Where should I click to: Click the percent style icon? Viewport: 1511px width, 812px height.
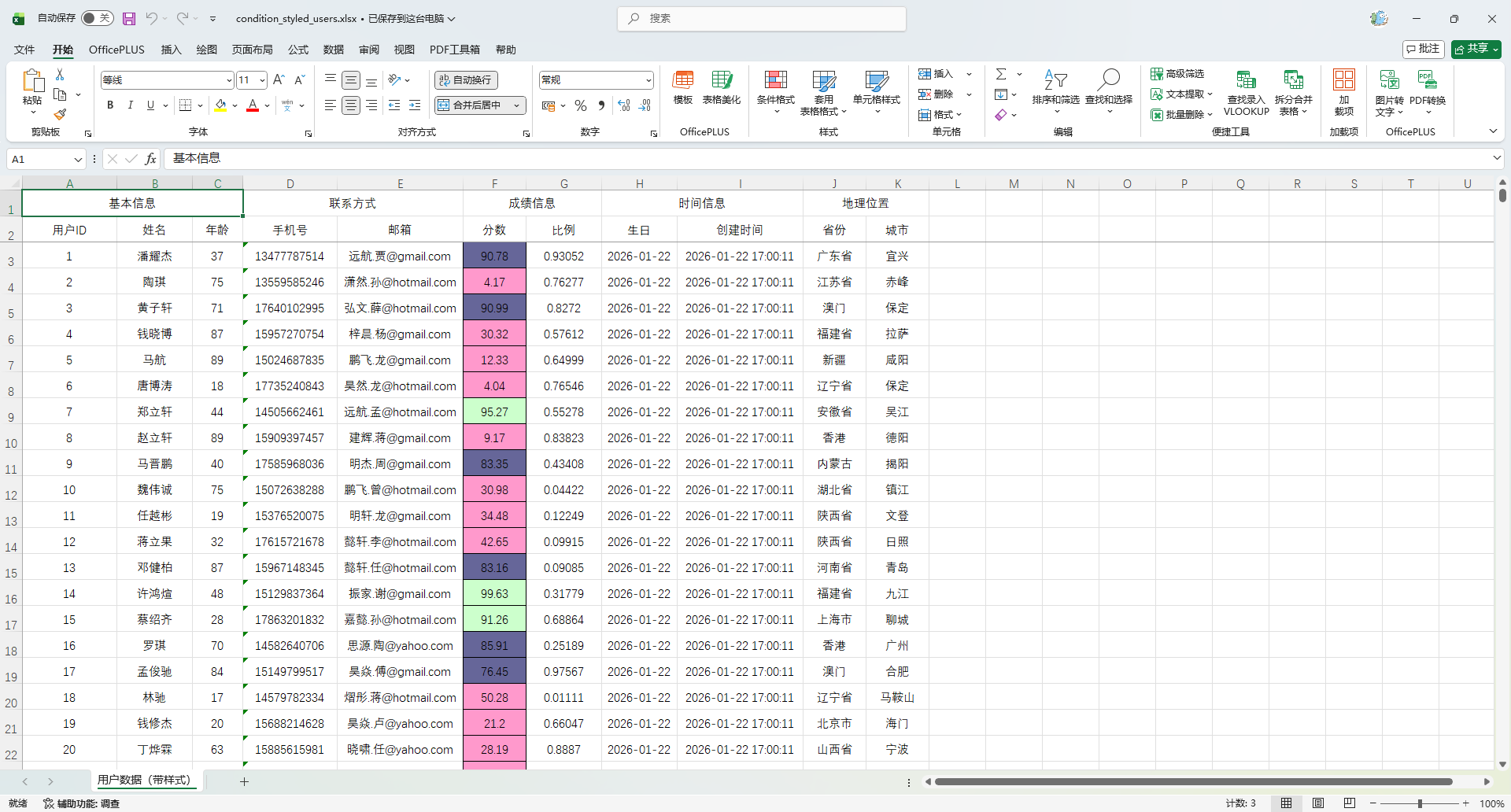tap(581, 105)
